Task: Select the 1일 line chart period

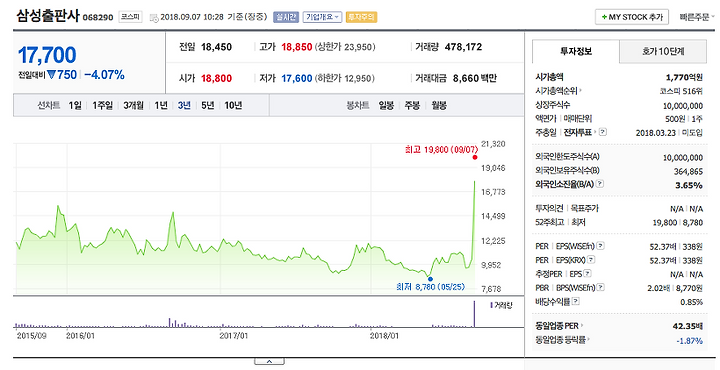Action: click(75, 106)
